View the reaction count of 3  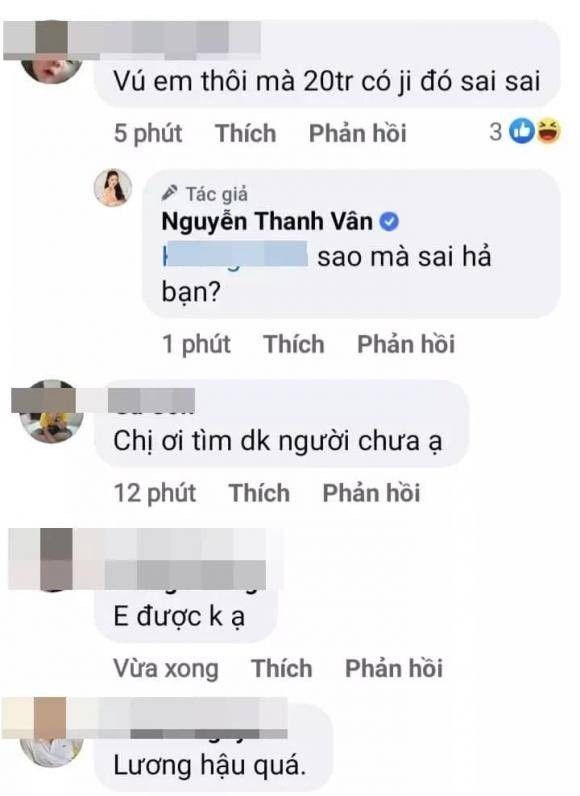click(496, 132)
